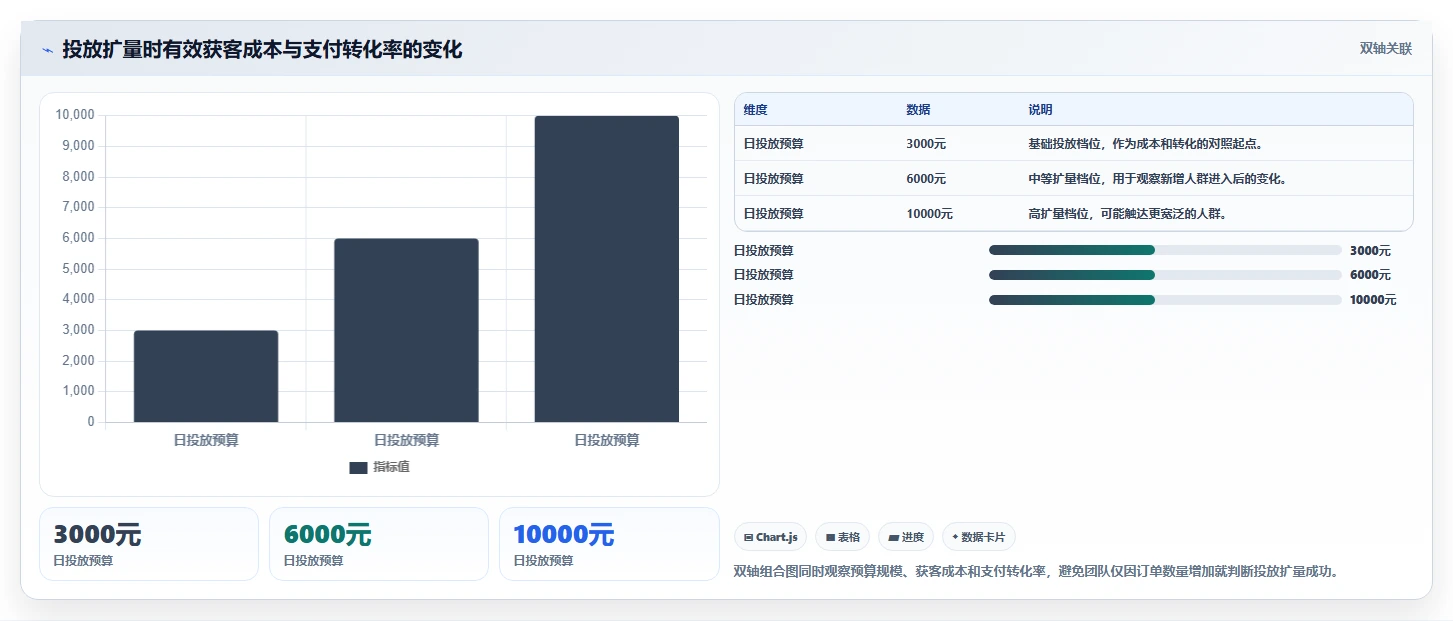Click description 高扩量档位，可能触达更宽泛的人群
Screen dimensions: 1453x621
tap(1127, 214)
